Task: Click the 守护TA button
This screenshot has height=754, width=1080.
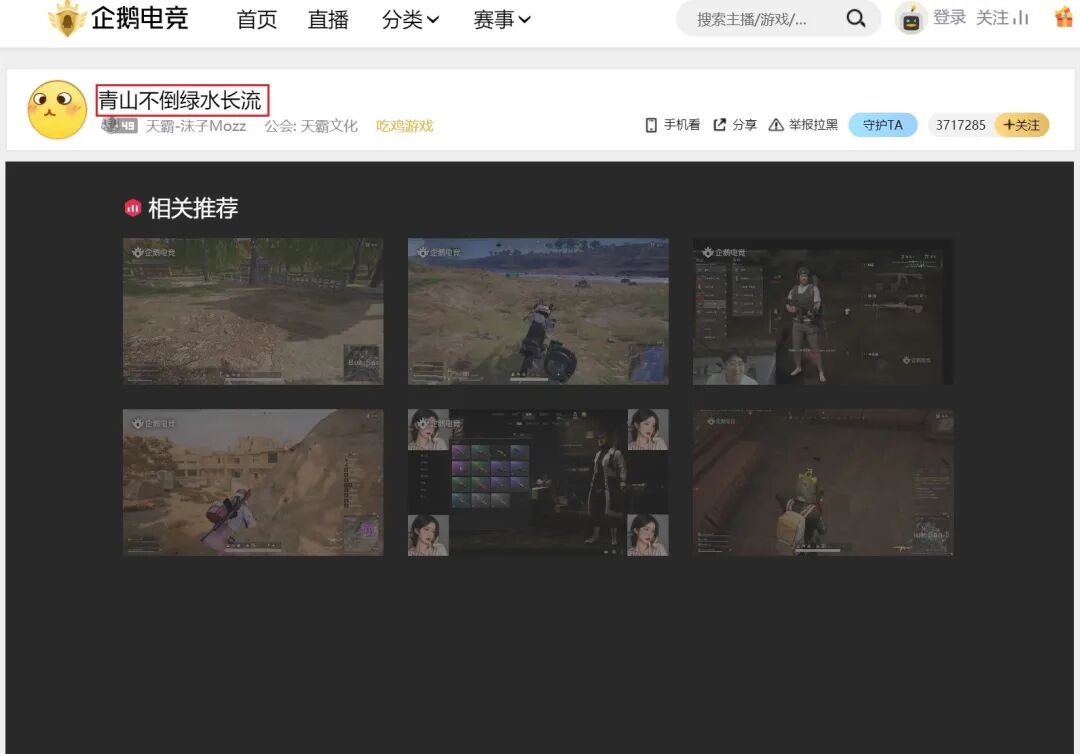Action: pyautogui.click(x=882, y=125)
